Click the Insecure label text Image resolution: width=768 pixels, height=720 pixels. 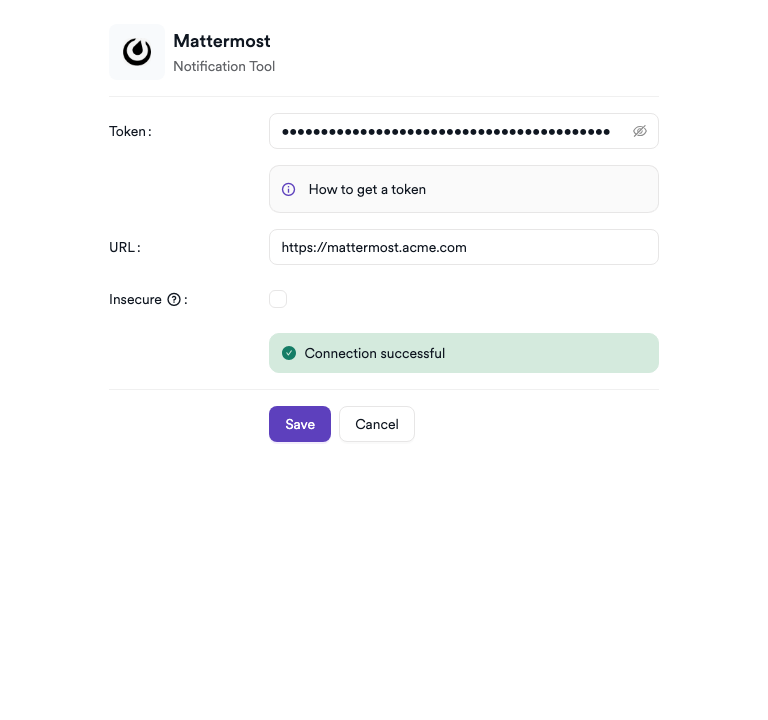point(135,299)
